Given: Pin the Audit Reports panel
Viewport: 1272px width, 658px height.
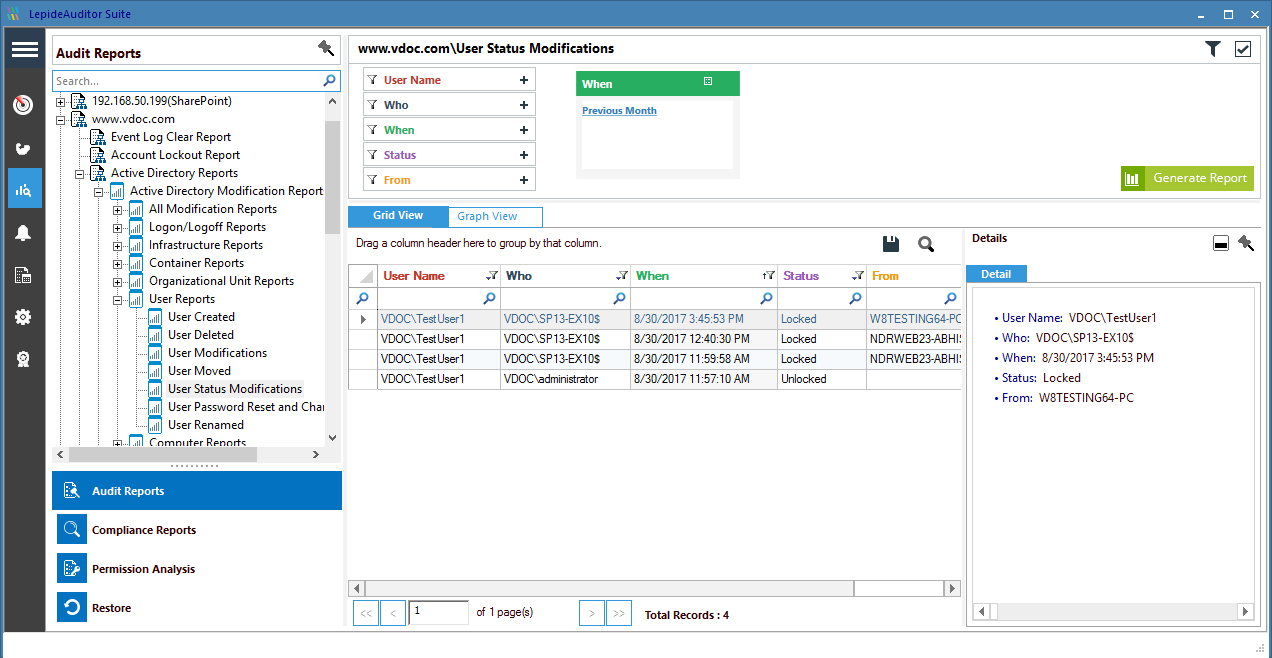Looking at the screenshot, I should click(x=325, y=48).
